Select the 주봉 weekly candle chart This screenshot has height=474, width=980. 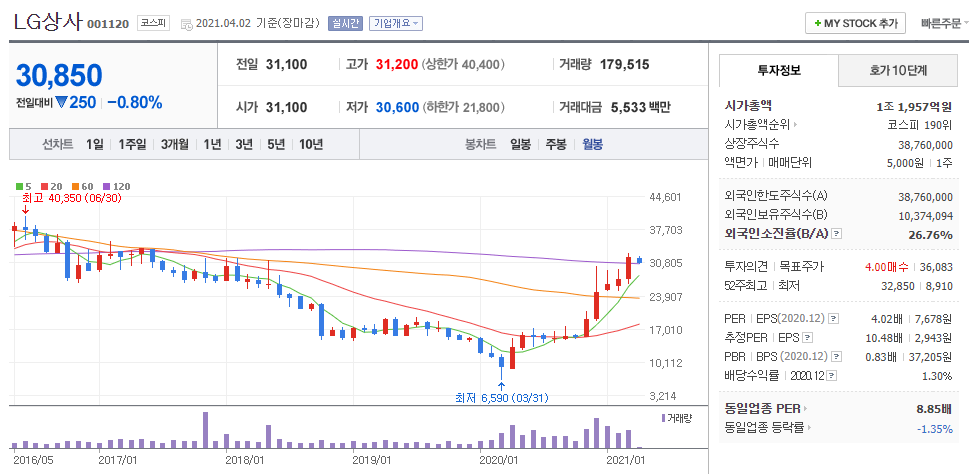556,144
